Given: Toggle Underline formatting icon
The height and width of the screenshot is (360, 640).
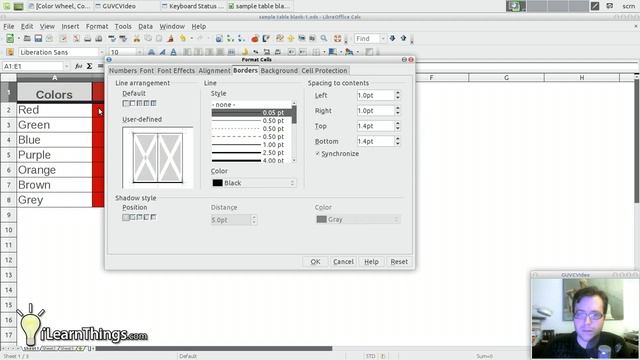Looking at the screenshot, I should click(173, 52).
